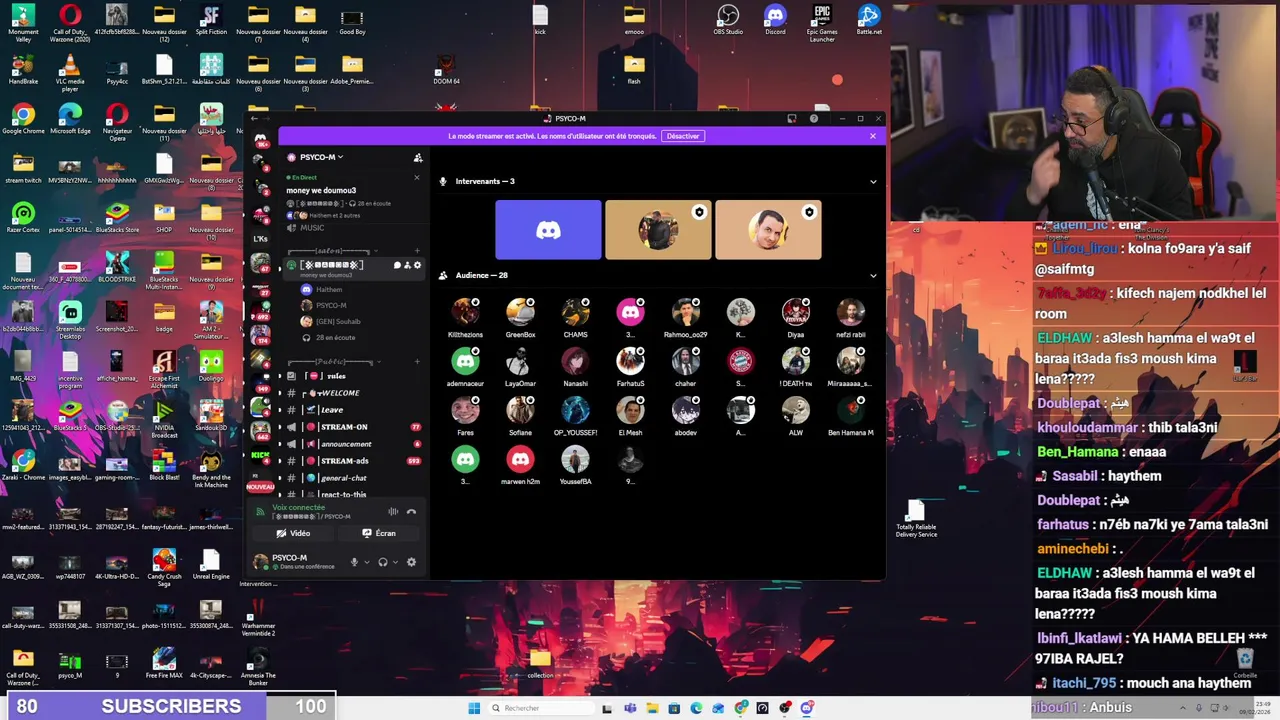
Task: Open VLC media player desktop shortcut
Action: point(70,71)
